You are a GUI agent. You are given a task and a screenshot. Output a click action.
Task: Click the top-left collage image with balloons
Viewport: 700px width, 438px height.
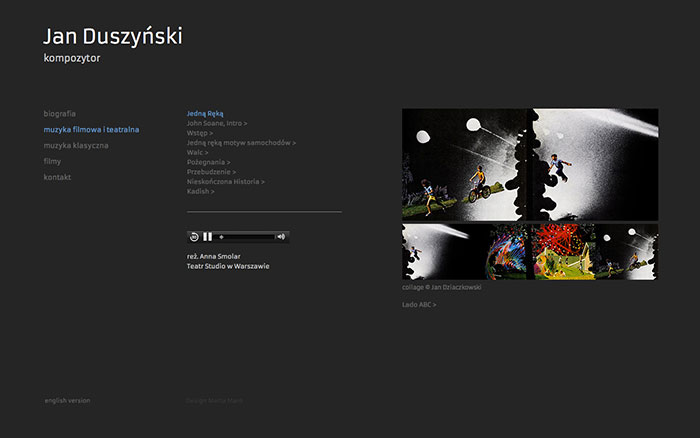pos(464,164)
